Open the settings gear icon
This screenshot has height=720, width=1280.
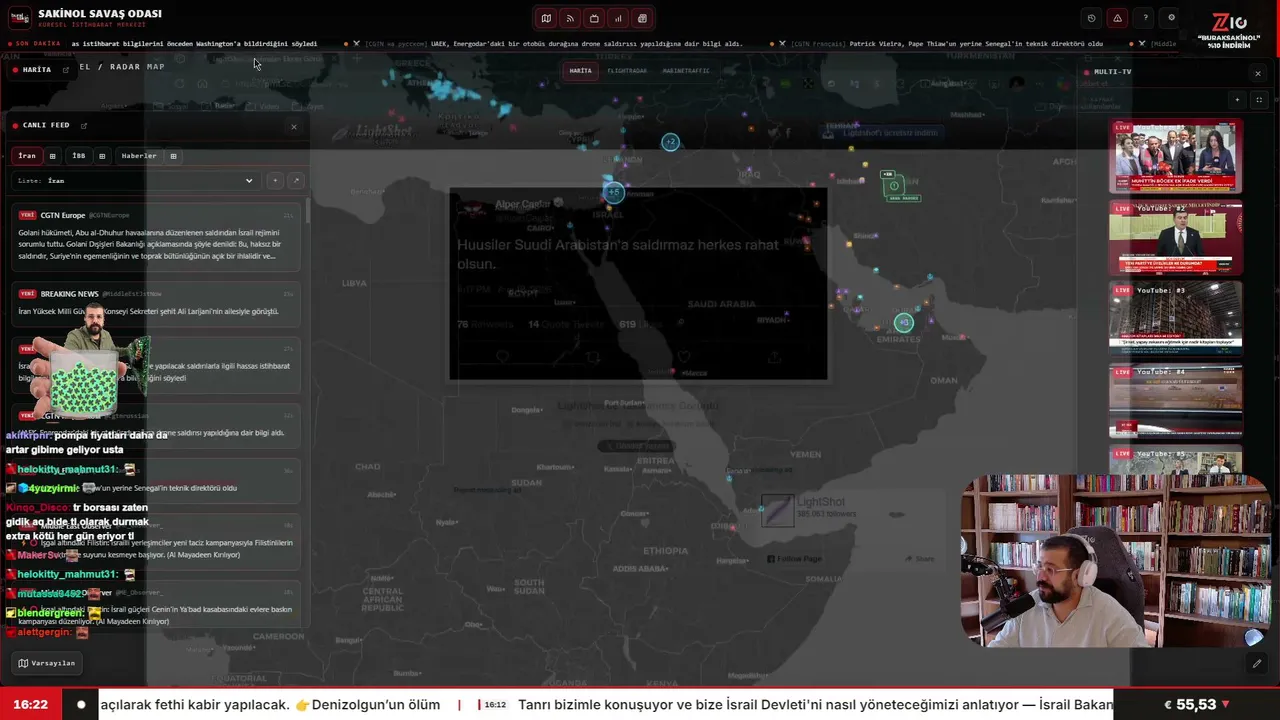[1172, 18]
